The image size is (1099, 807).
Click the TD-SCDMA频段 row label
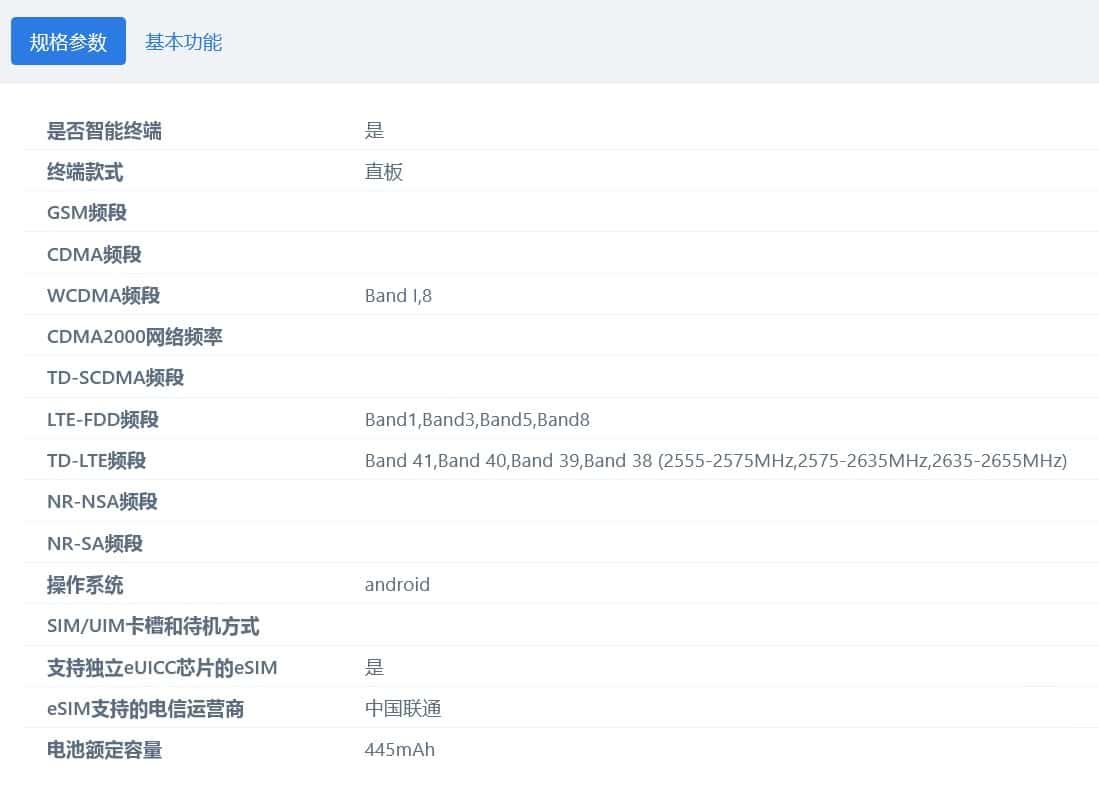[115, 378]
